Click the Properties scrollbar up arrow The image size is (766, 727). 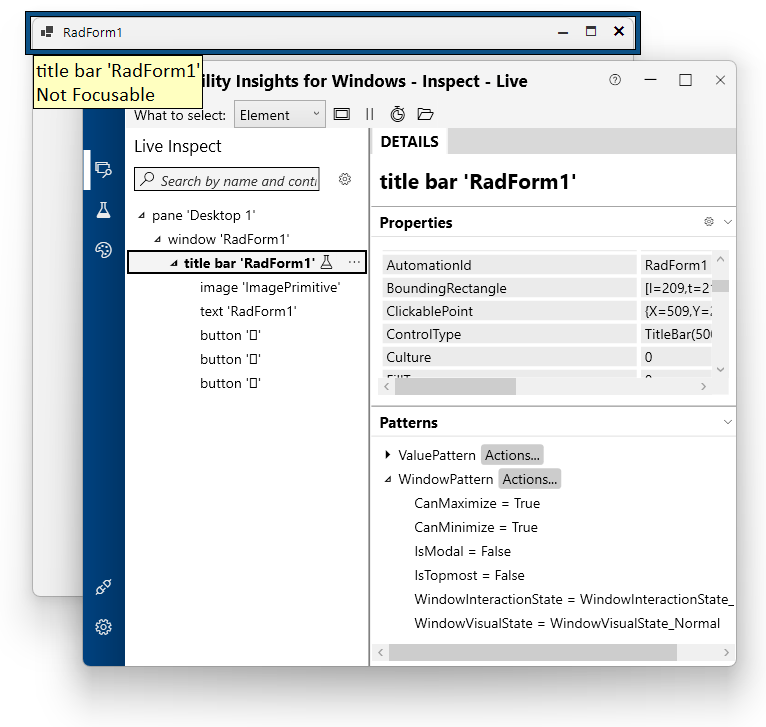721,259
